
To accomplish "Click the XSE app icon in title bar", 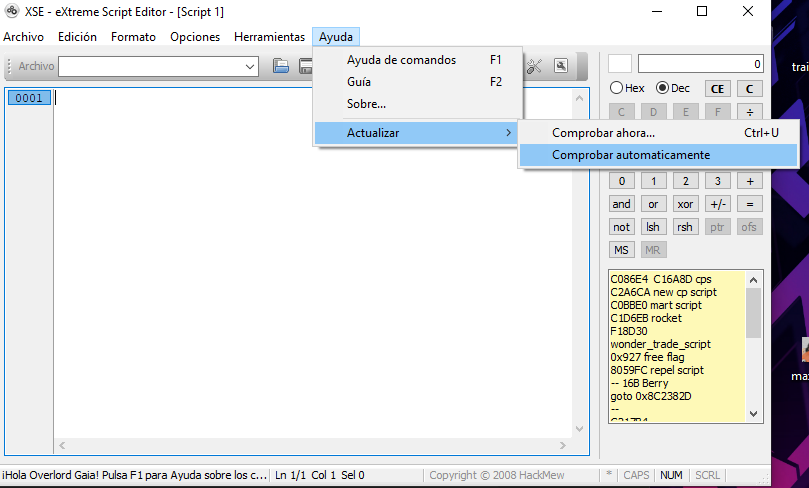I will click(x=12, y=11).
